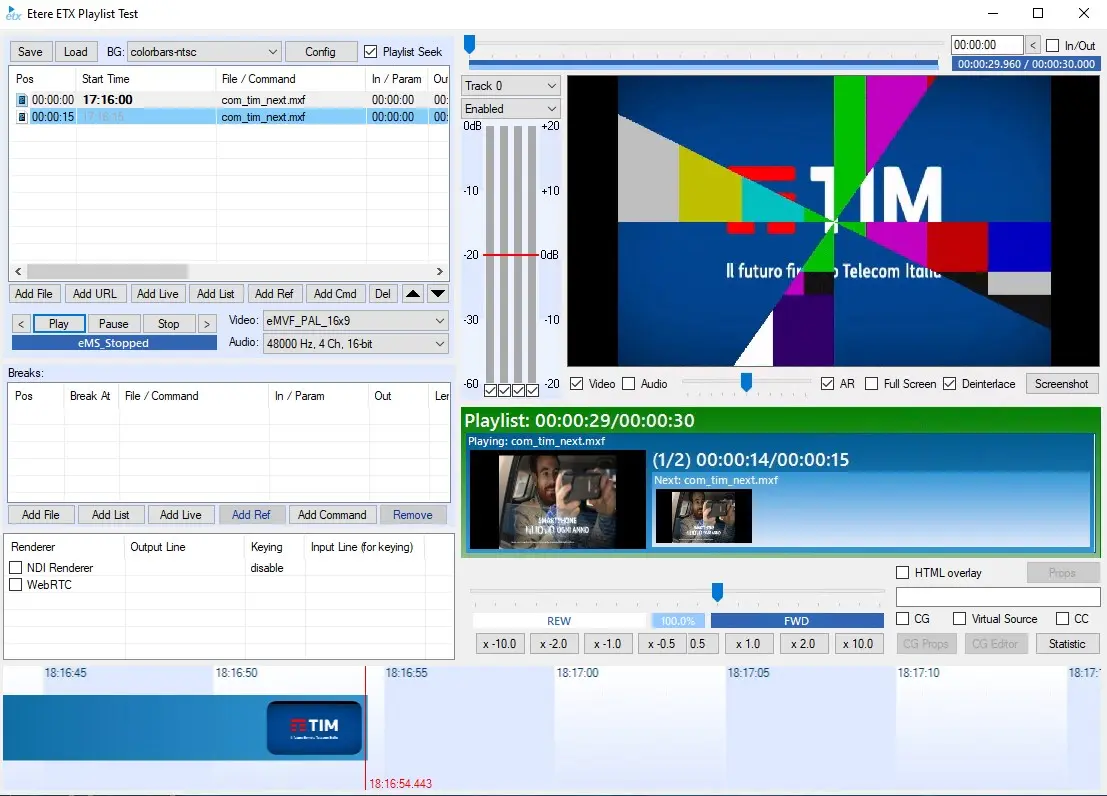Click the arrow button beside timecode field
The width and height of the screenshot is (1107, 796).
[x=1034, y=45]
